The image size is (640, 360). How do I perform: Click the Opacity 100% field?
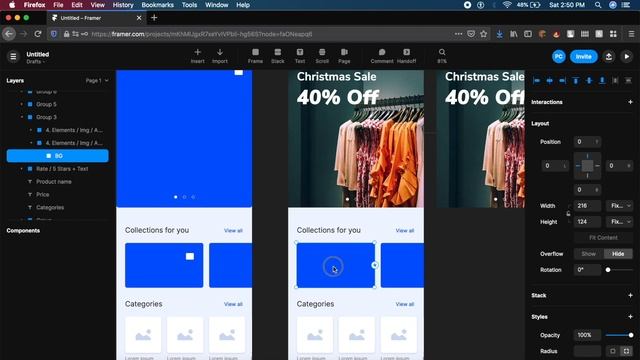[x=587, y=335]
